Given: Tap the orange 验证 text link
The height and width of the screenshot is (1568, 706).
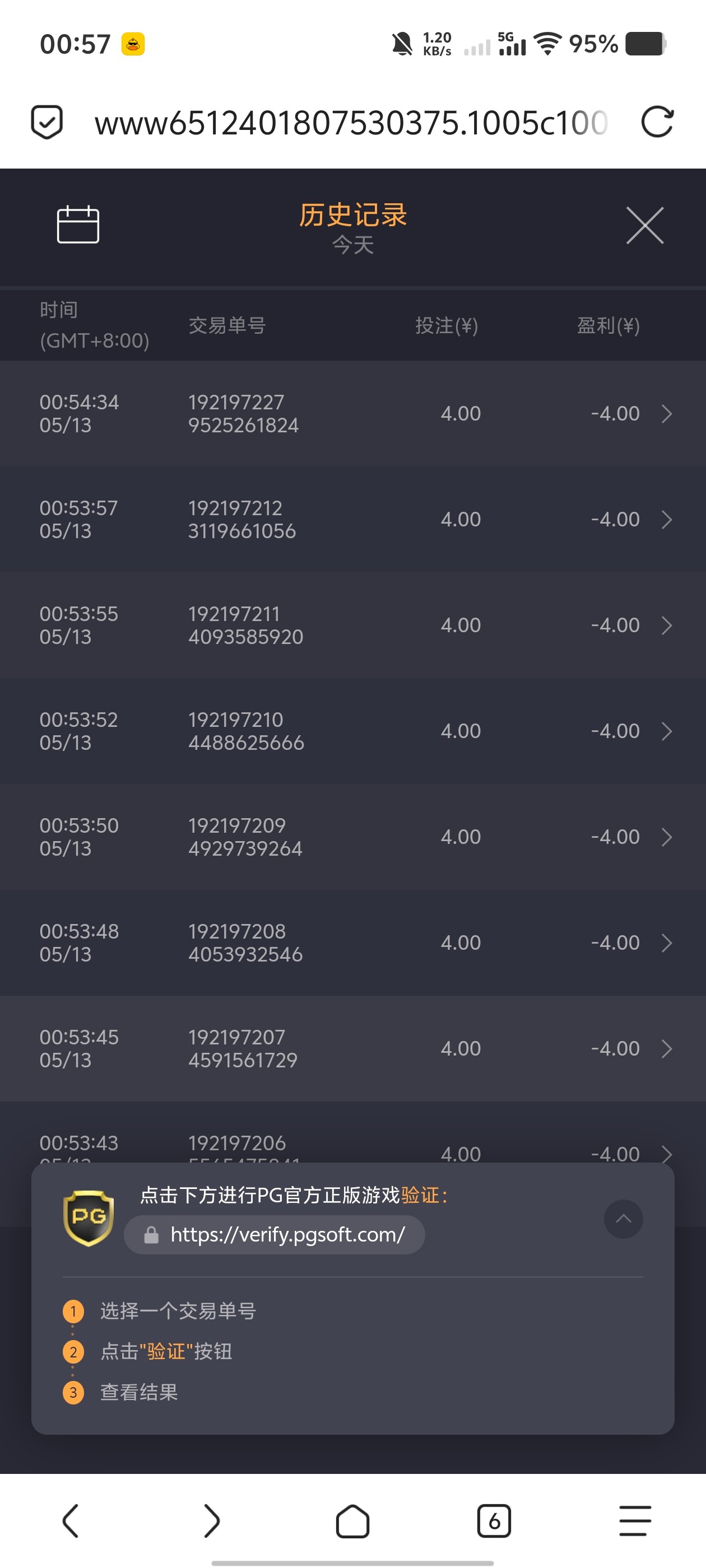Looking at the screenshot, I should click(x=420, y=1196).
